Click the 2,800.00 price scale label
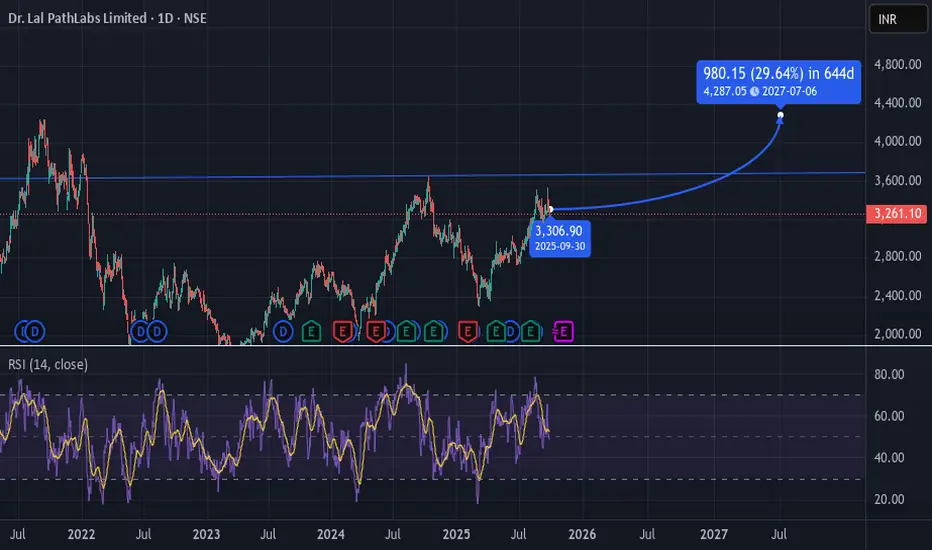 coord(898,256)
